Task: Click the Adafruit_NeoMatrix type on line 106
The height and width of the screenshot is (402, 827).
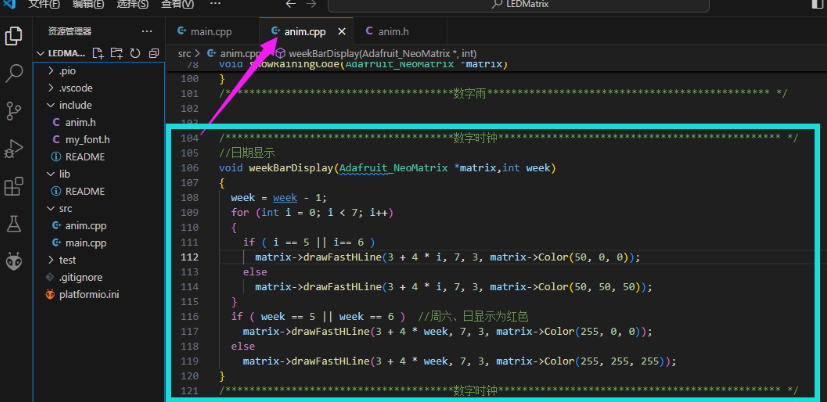Action: point(393,168)
